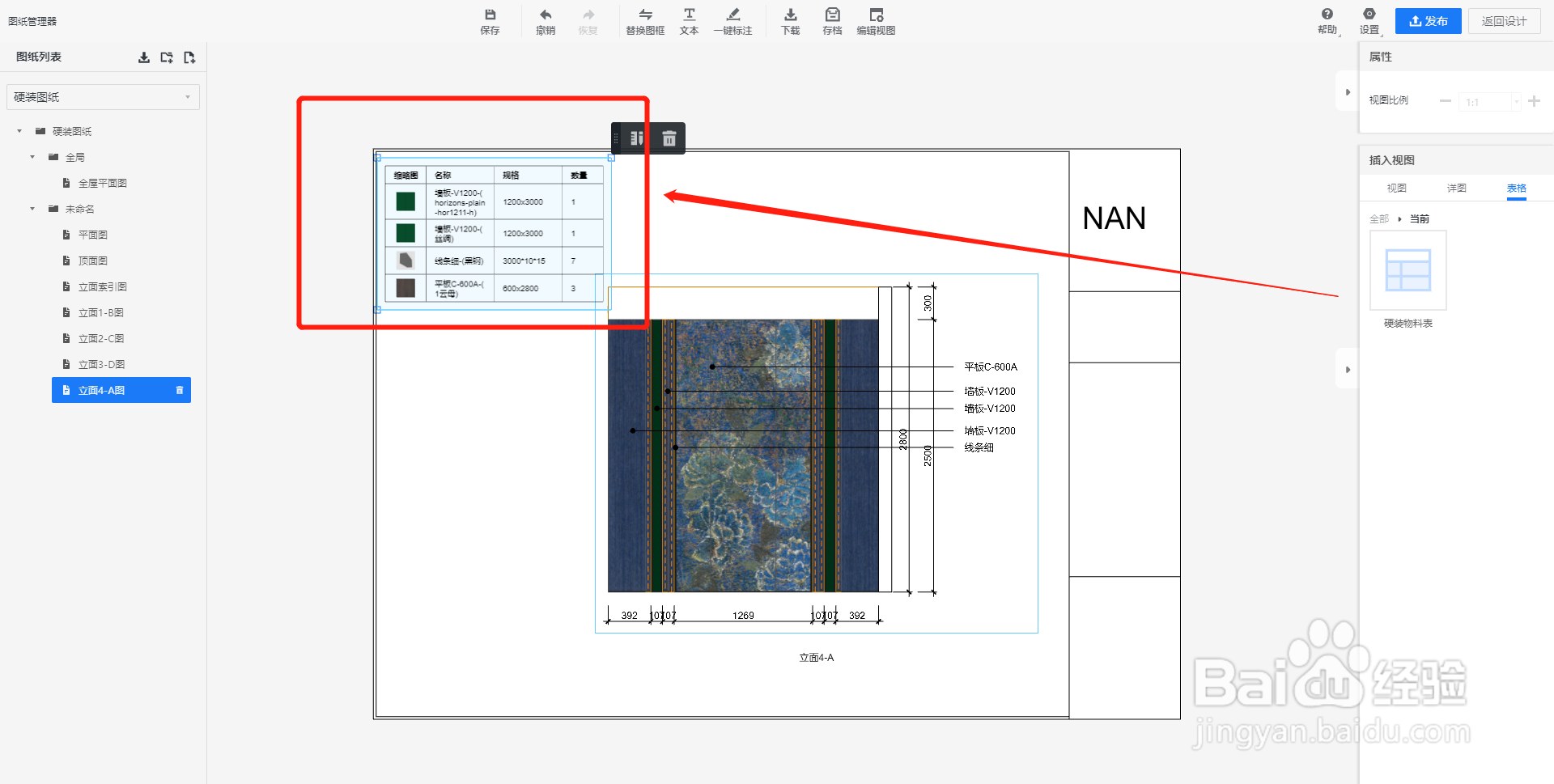Click the plus icon of 视图比例

tap(1534, 101)
